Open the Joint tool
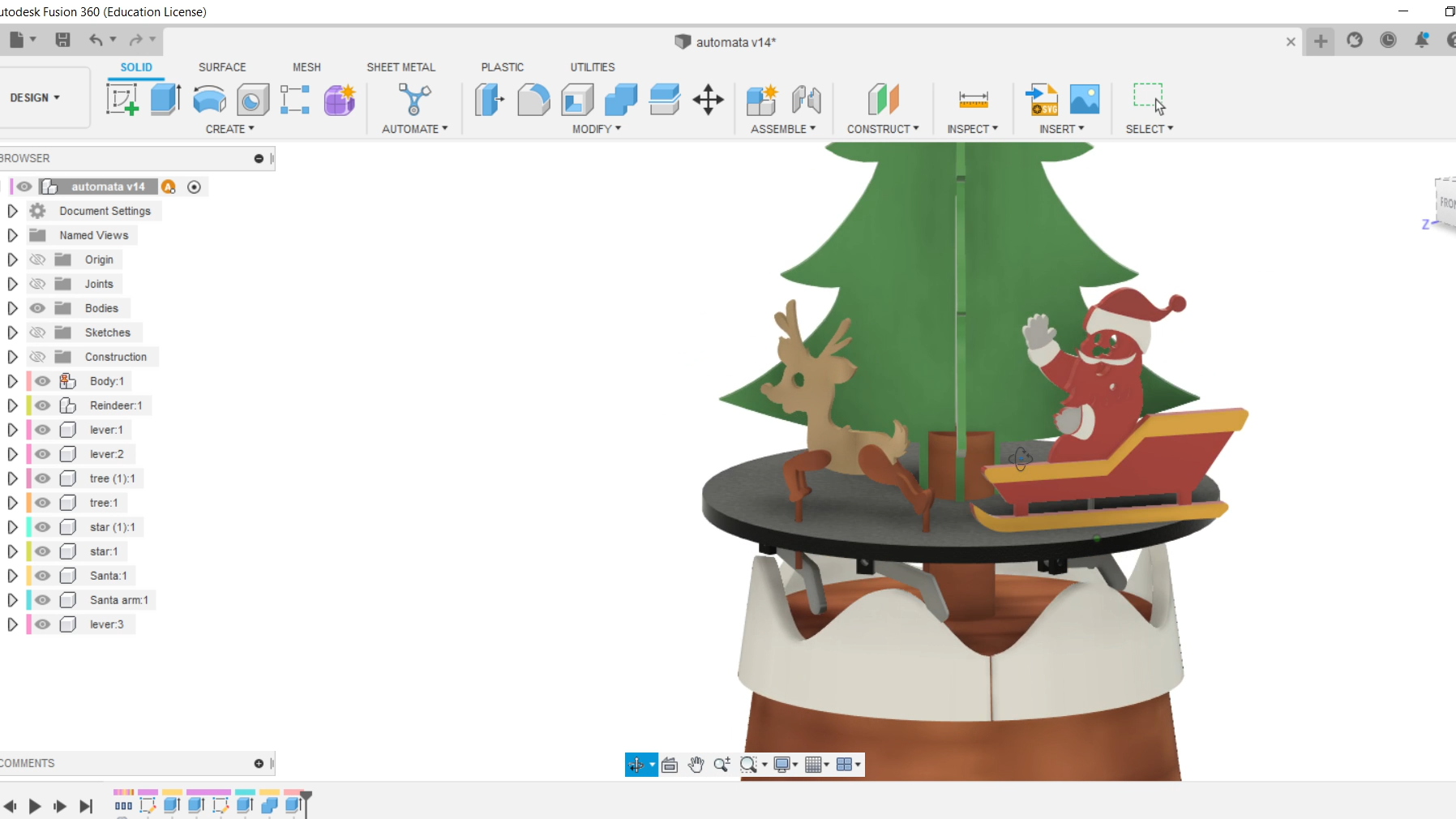The image size is (1456, 819). 805,99
